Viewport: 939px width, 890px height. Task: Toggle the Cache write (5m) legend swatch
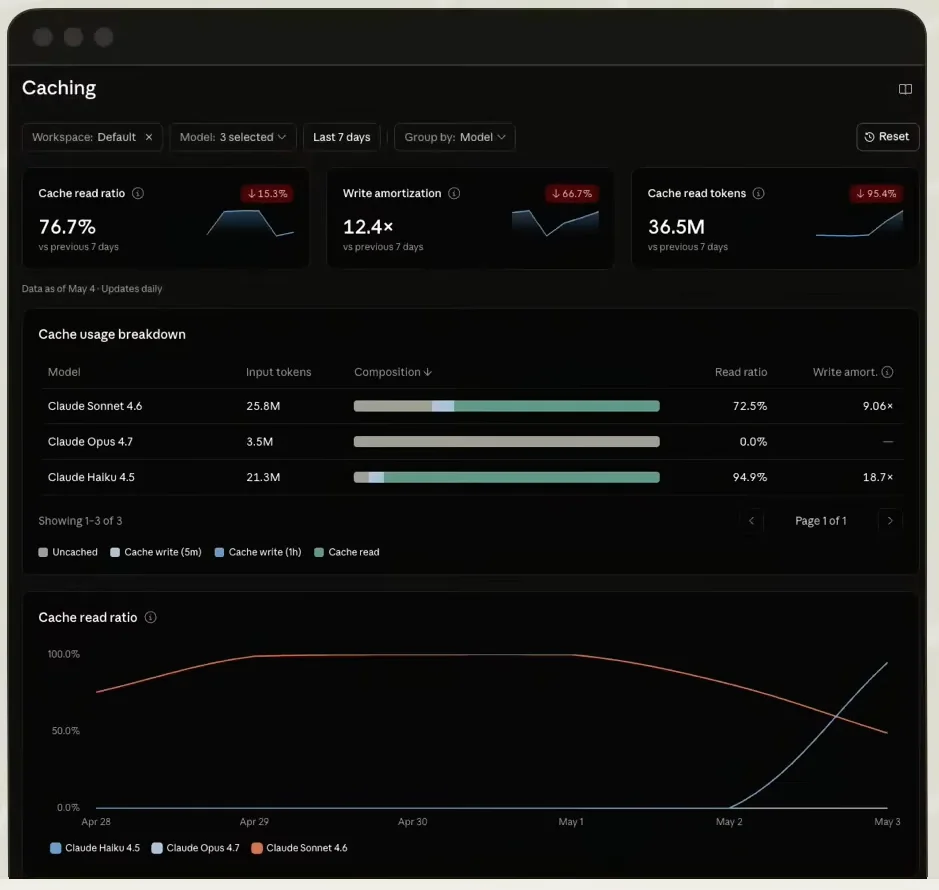click(115, 552)
